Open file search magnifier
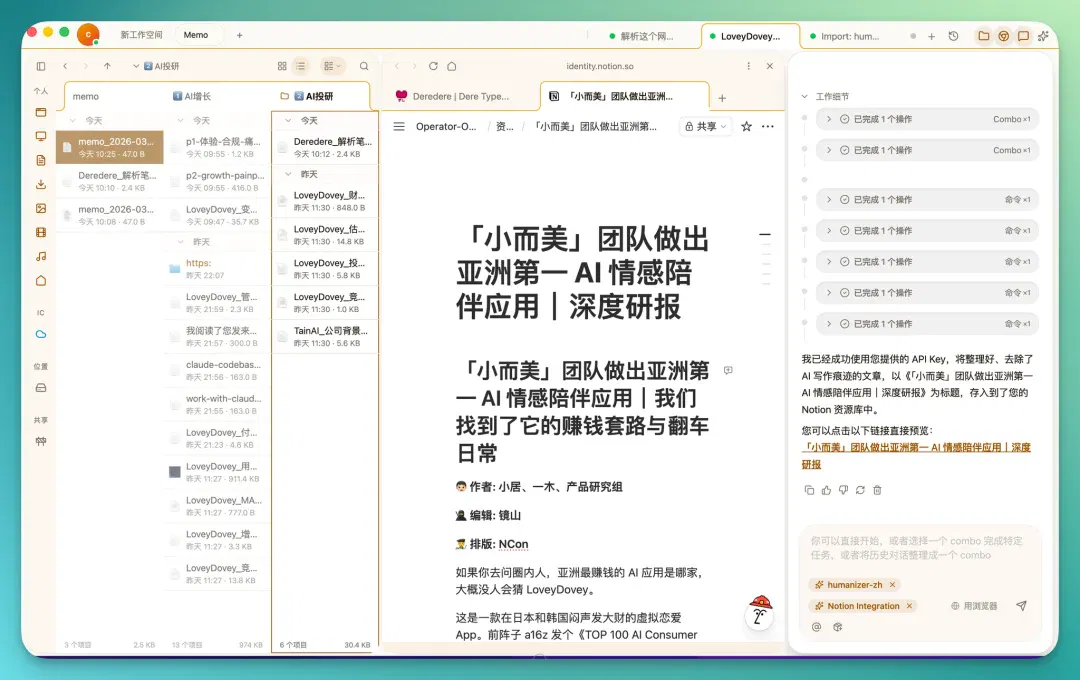 pos(364,66)
